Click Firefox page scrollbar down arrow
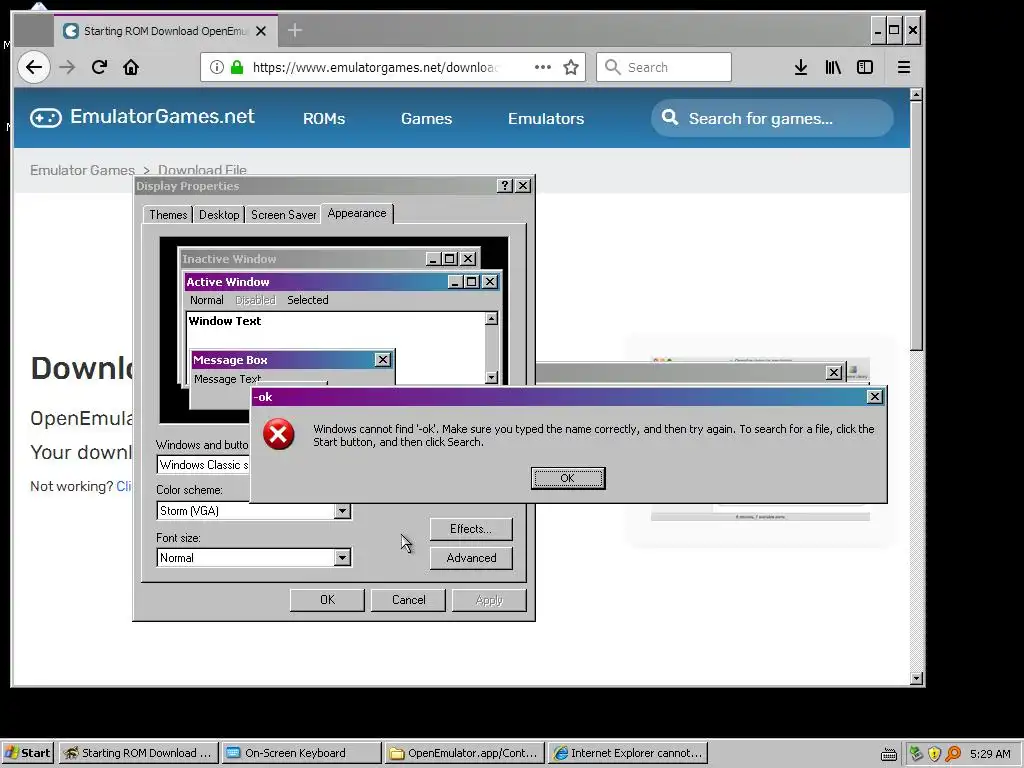Image resolution: width=1024 pixels, height=768 pixels. point(916,679)
